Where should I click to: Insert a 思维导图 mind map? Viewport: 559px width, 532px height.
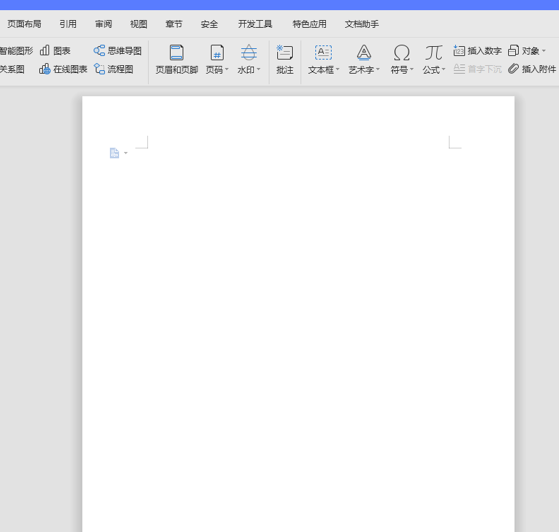pos(117,51)
